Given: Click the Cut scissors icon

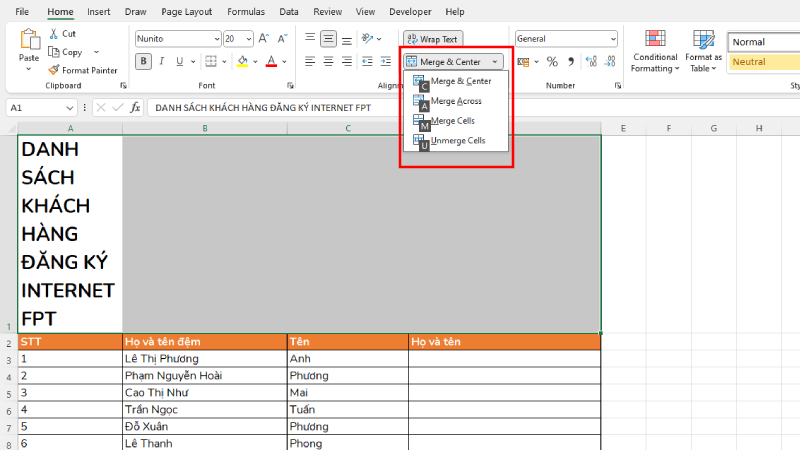Looking at the screenshot, I should tap(53, 33).
